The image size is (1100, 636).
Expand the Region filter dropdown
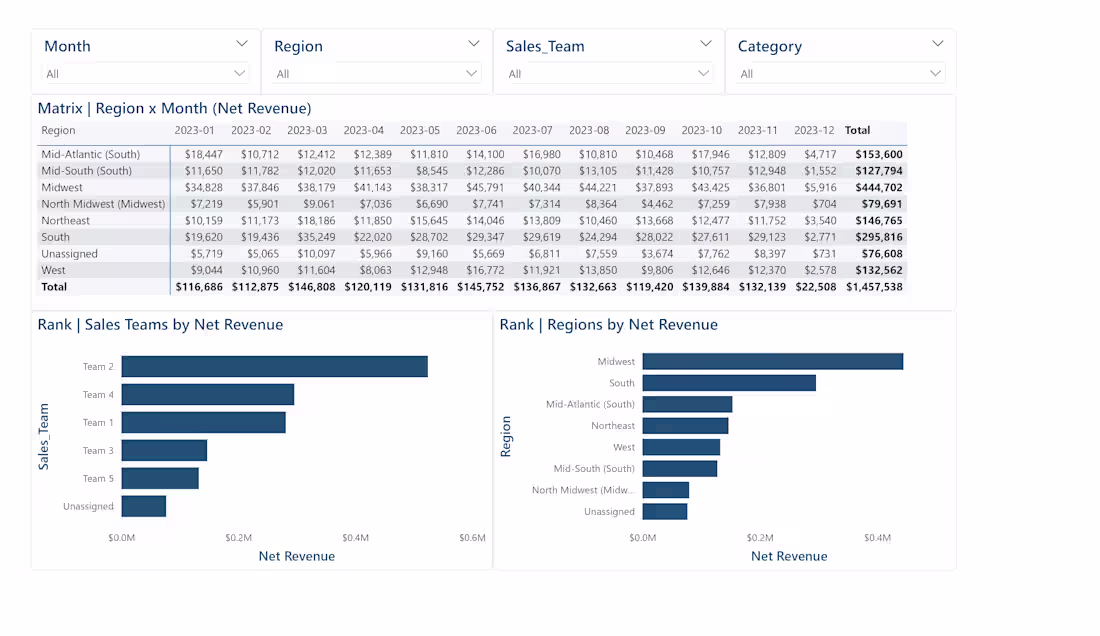tap(470, 73)
